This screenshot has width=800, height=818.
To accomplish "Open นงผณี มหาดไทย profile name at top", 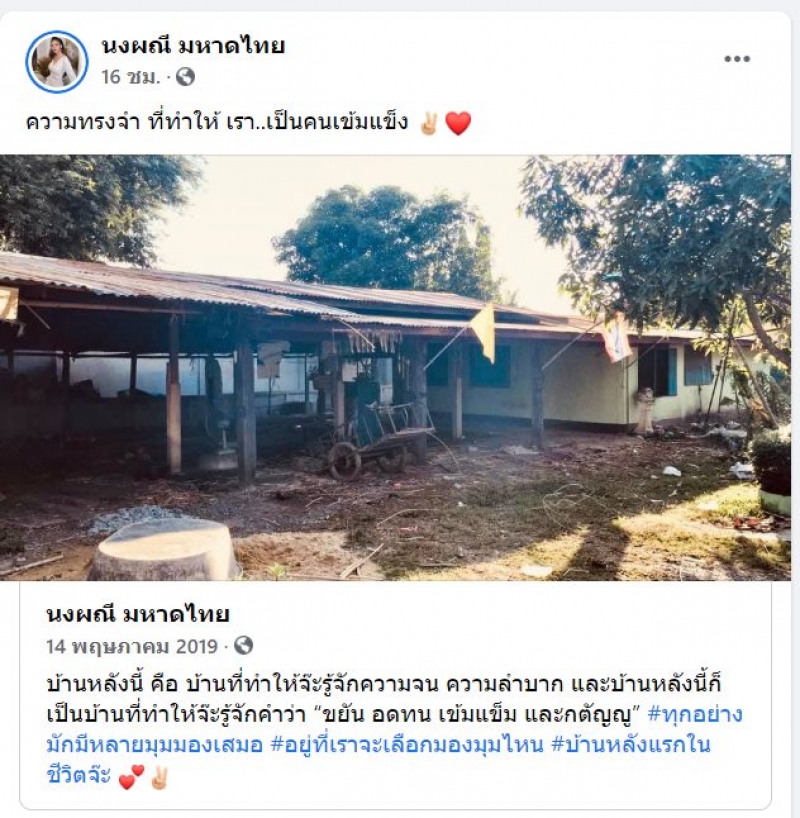I will tap(193, 46).
